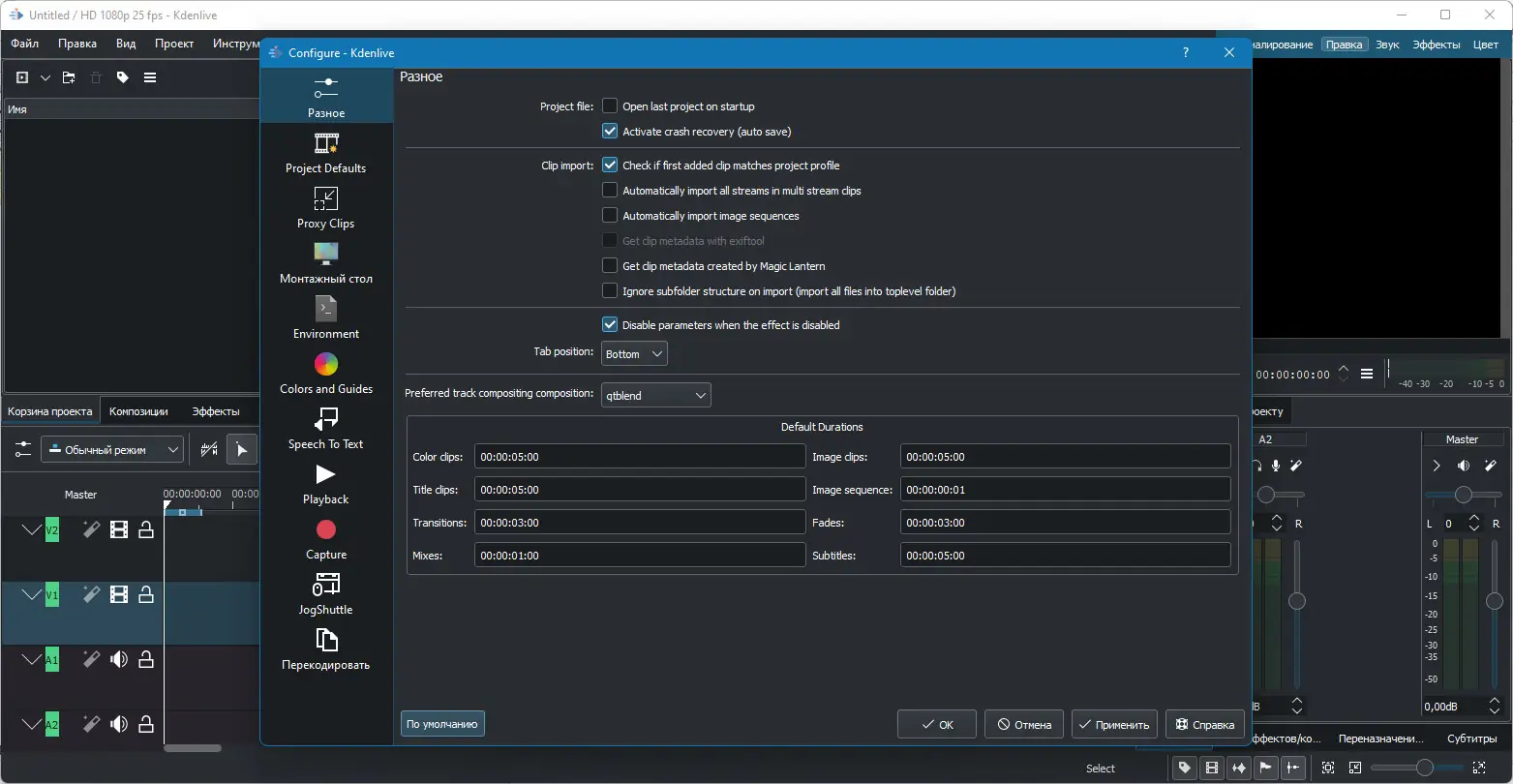This screenshot has width=1513, height=784.
Task: Click the Применить button
Action: tap(1114, 724)
